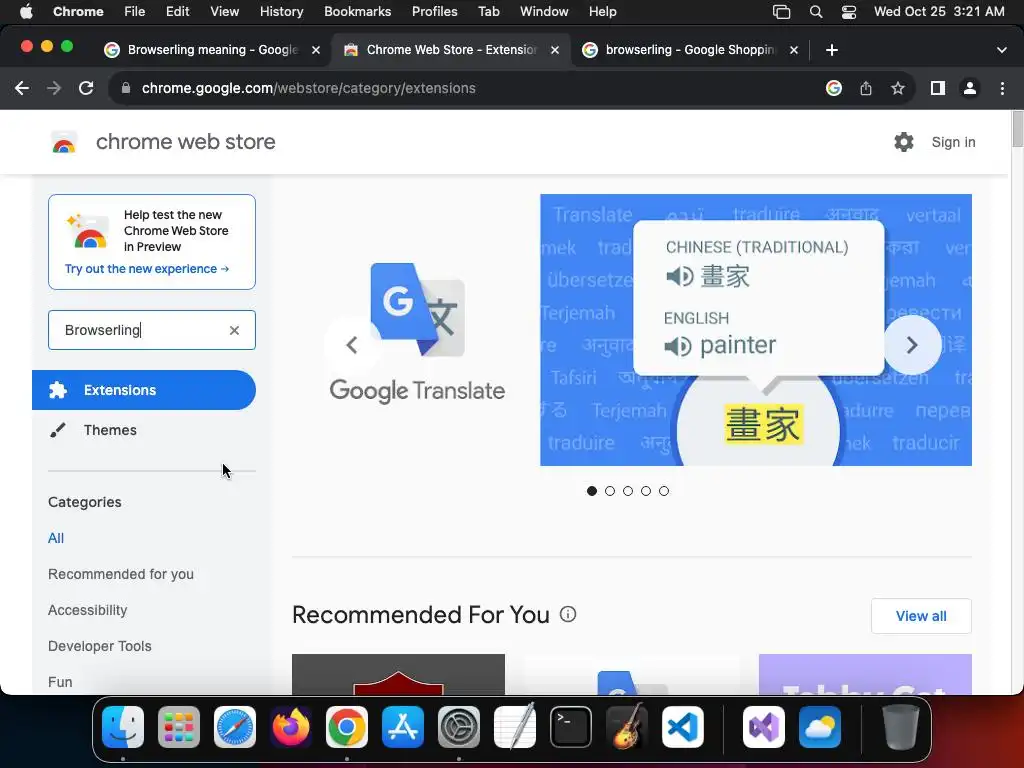Open the Google icon in the address bar
1024x768 pixels.
(x=834, y=88)
